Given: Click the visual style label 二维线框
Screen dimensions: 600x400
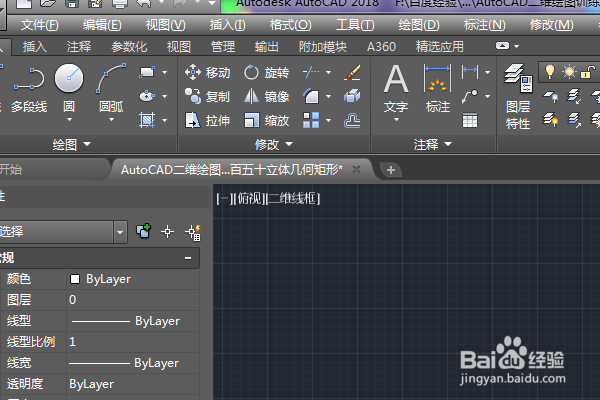Looking at the screenshot, I should click(x=291, y=198).
